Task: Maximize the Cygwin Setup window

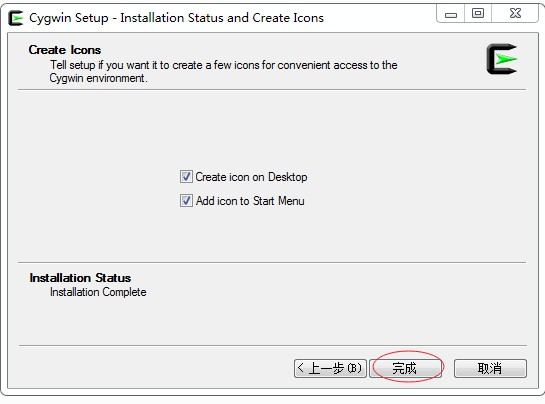Action: 478,14
